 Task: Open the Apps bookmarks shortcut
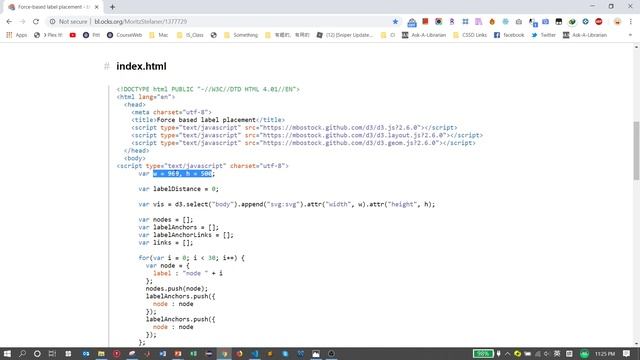pyautogui.click(x=17, y=35)
